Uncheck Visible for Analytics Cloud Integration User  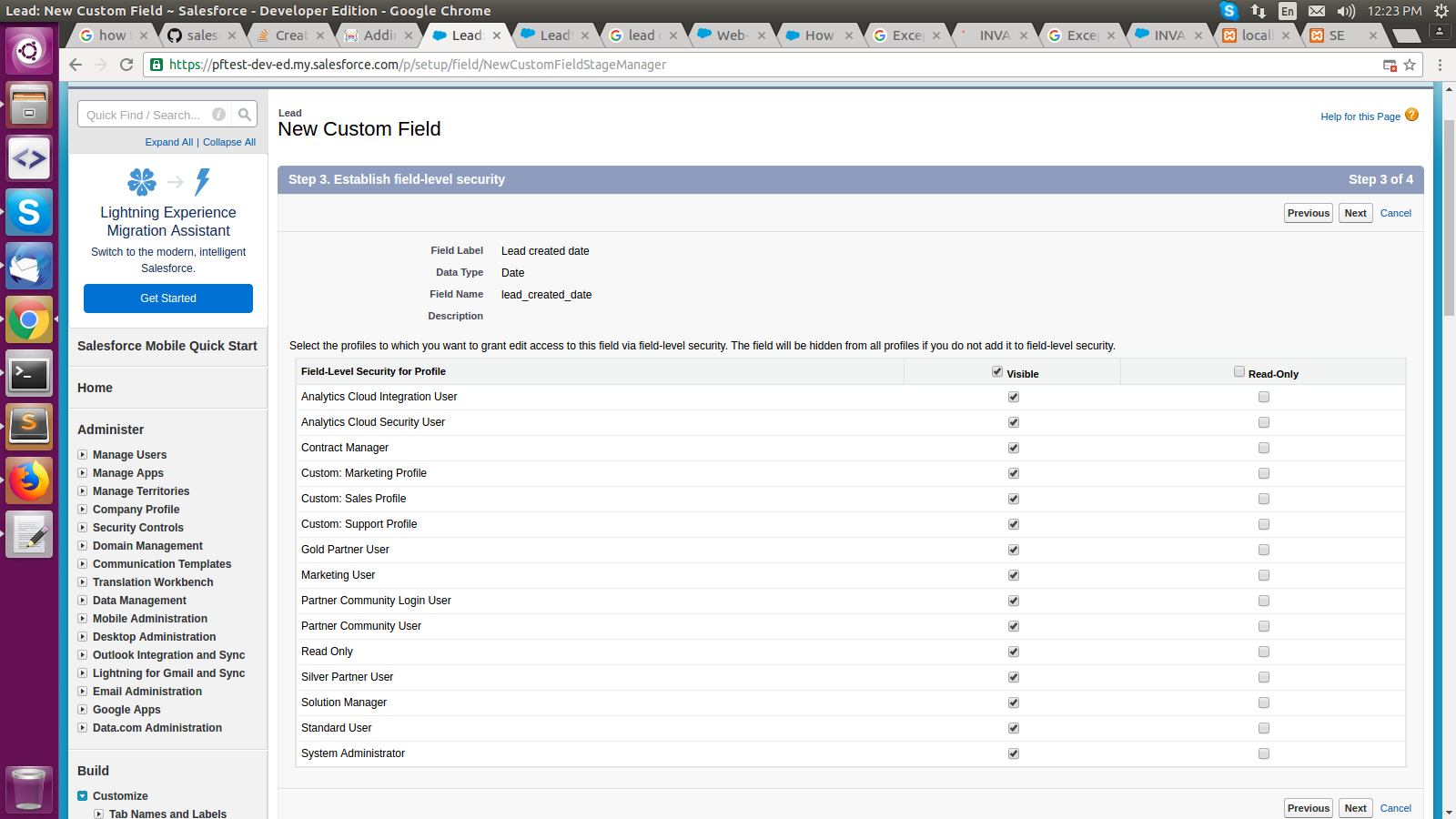[1014, 397]
